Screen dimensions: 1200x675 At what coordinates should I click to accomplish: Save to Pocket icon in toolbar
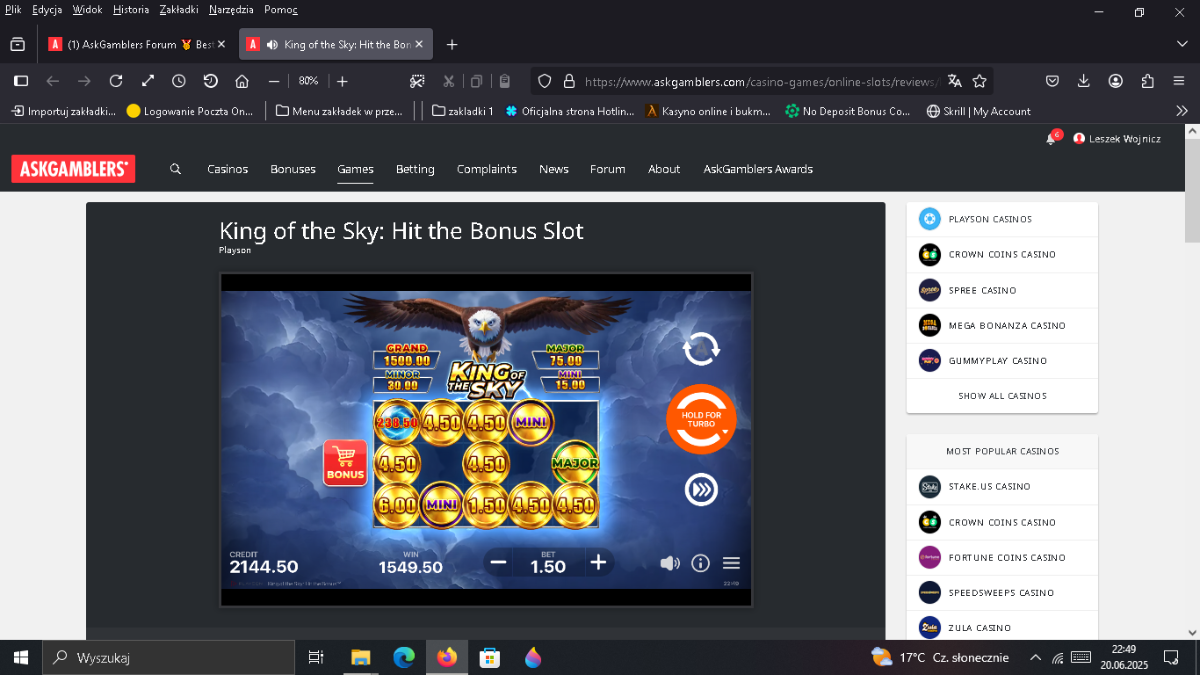pyautogui.click(x=1053, y=81)
